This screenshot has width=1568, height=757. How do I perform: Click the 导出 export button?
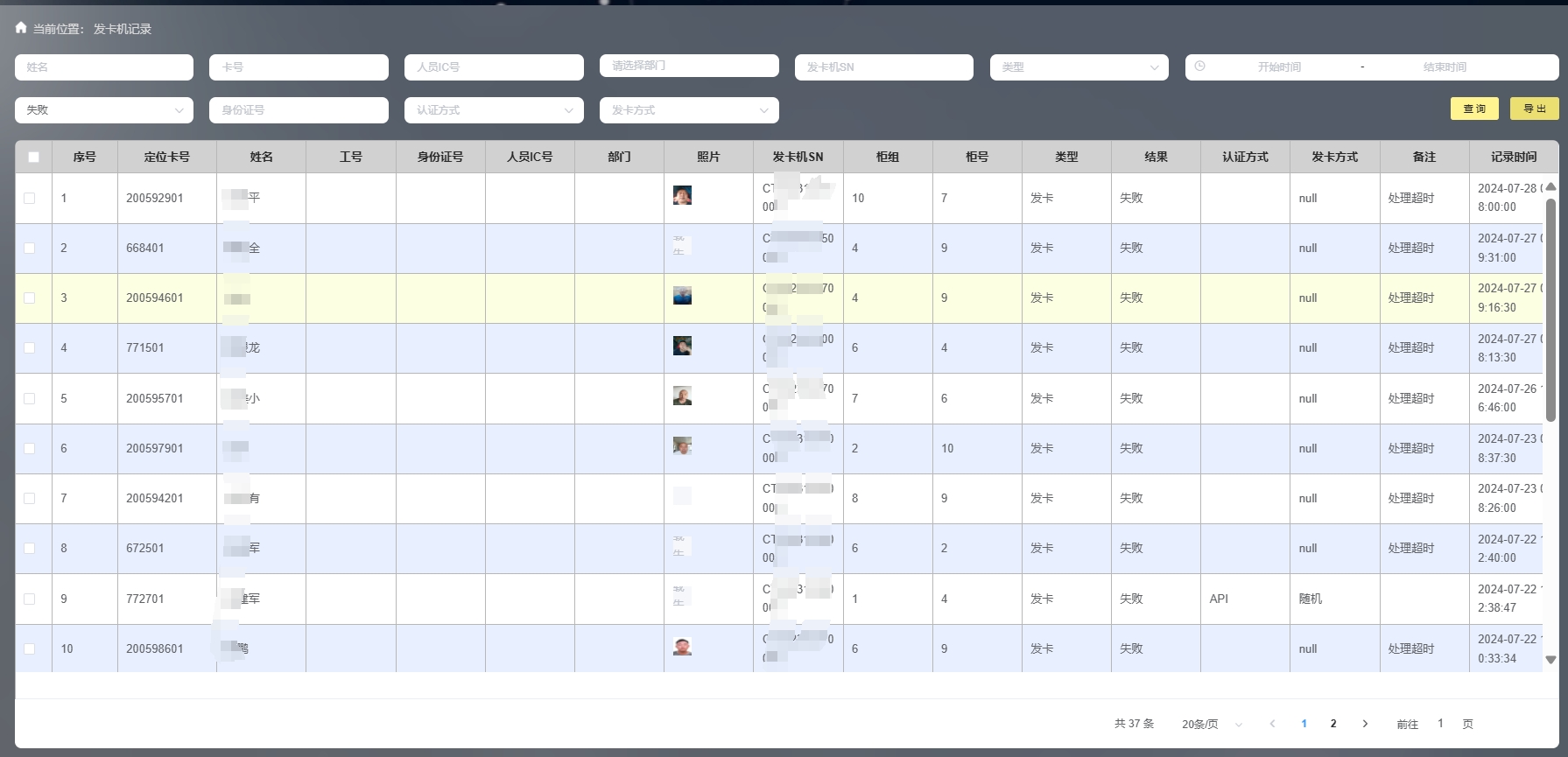pos(1534,109)
